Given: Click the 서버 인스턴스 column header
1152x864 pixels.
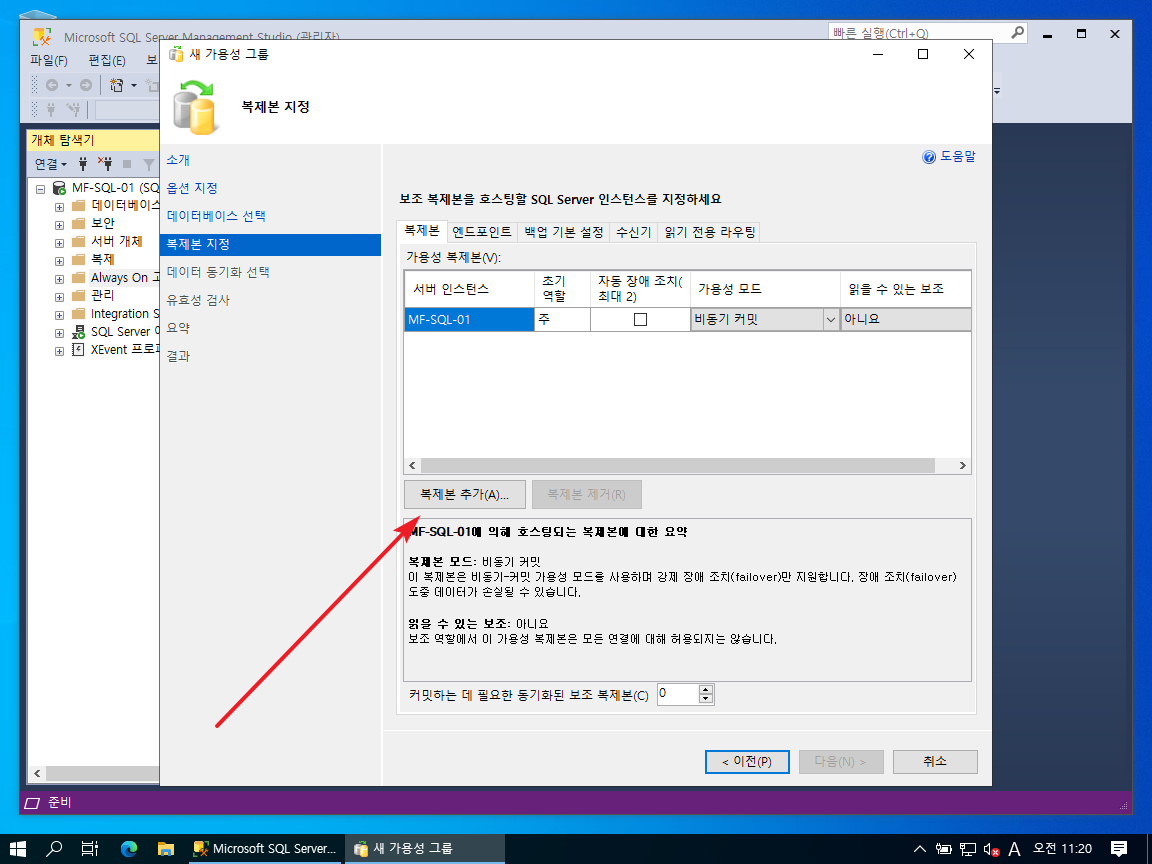Looking at the screenshot, I should 469,289.
